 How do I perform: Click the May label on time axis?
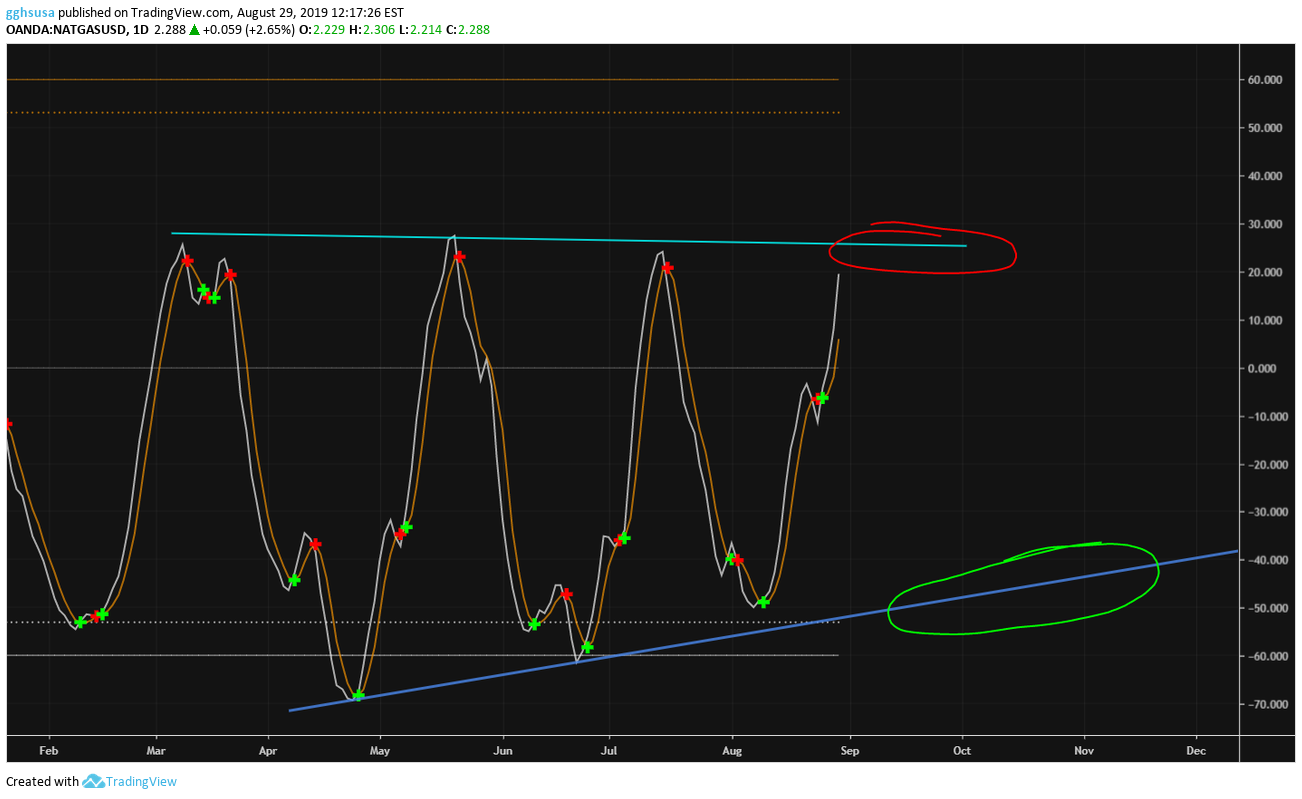[x=380, y=749]
